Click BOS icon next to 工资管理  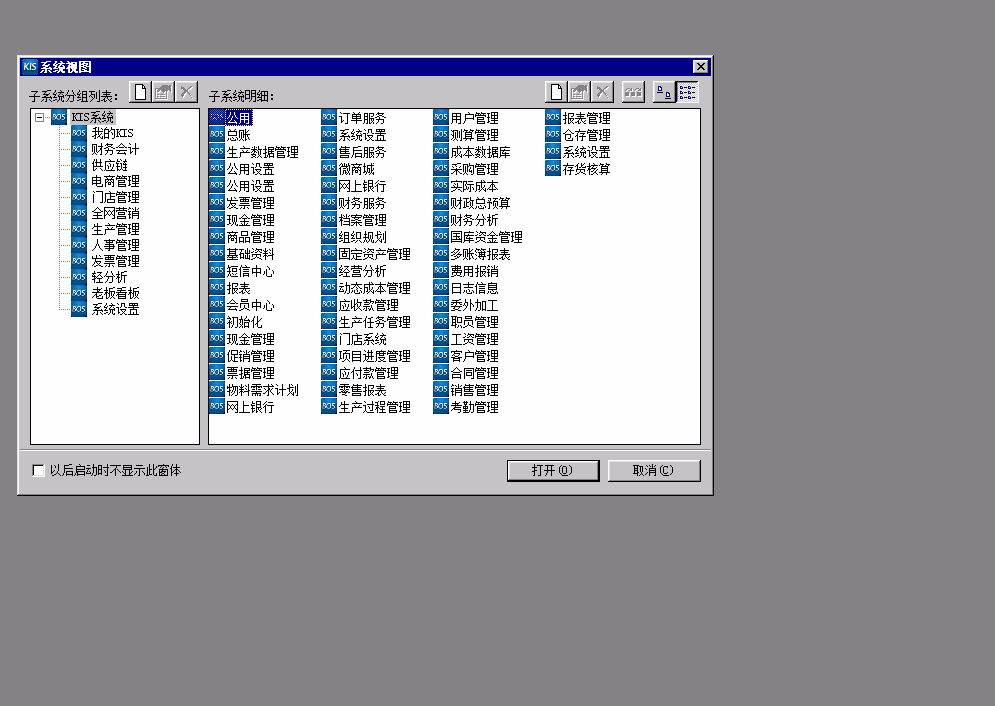point(441,339)
